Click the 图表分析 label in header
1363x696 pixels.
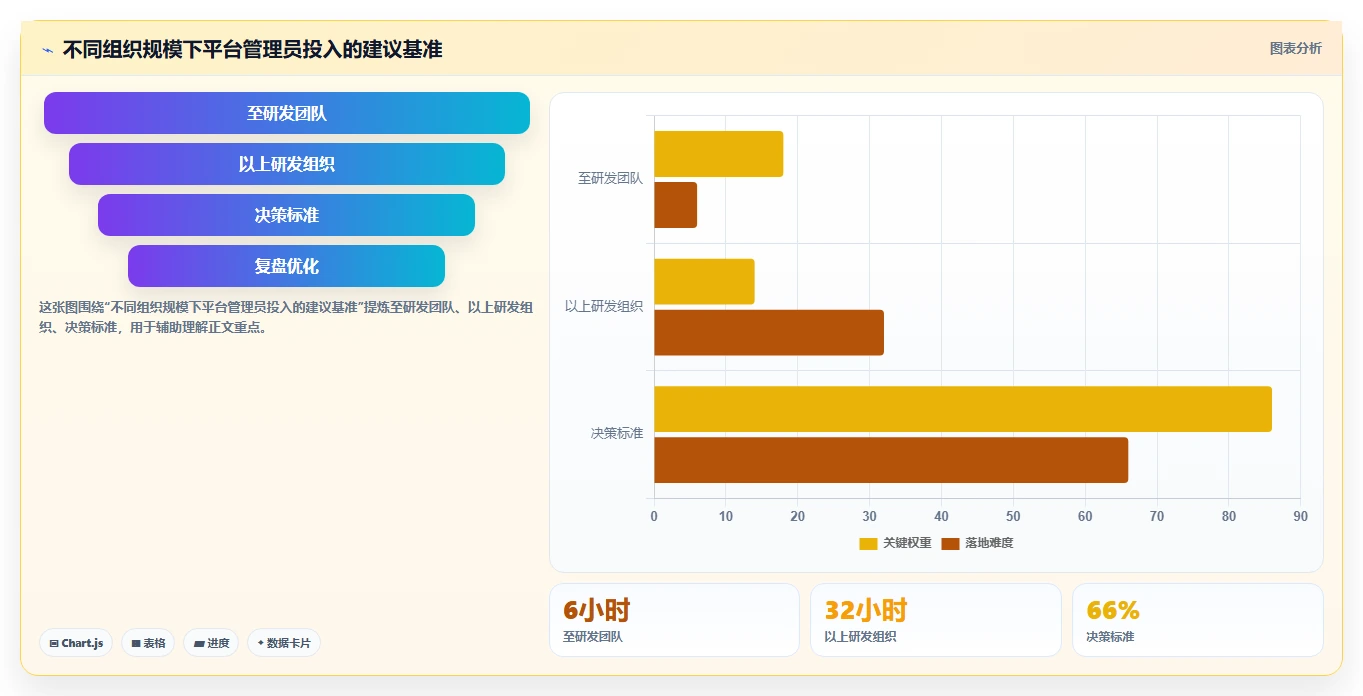point(1295,49)
